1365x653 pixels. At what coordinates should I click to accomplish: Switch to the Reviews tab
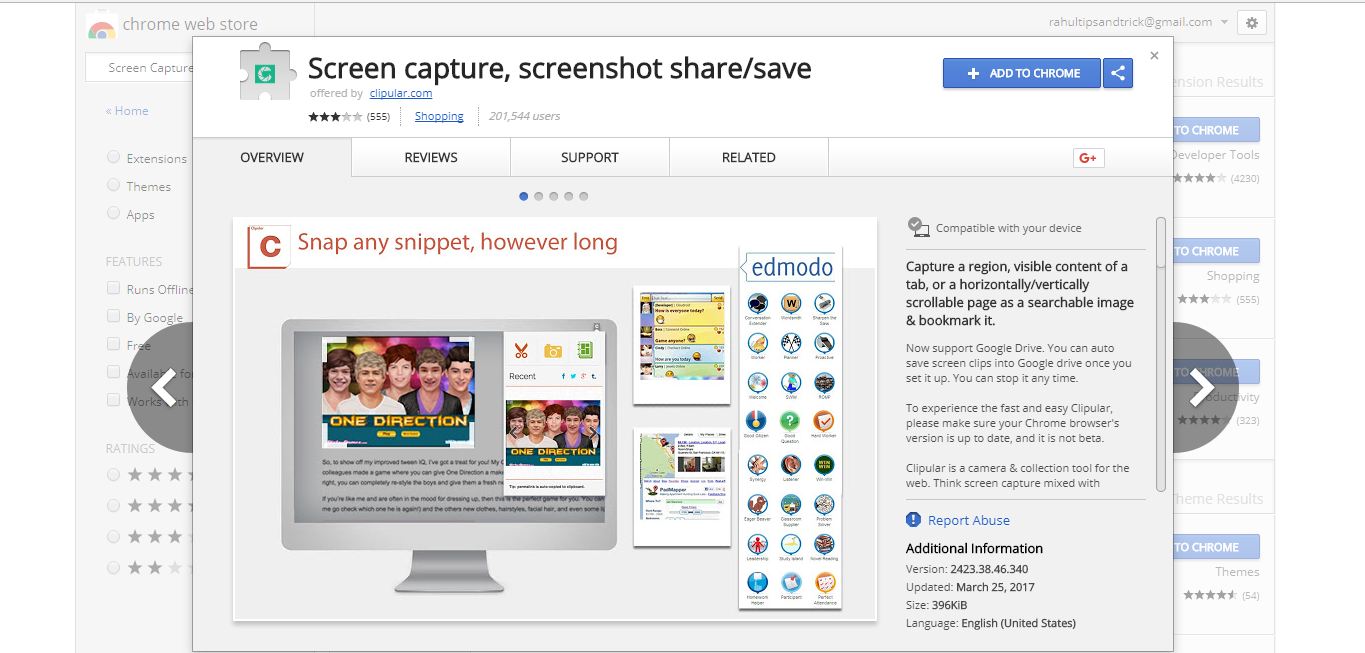coord(431,157)
